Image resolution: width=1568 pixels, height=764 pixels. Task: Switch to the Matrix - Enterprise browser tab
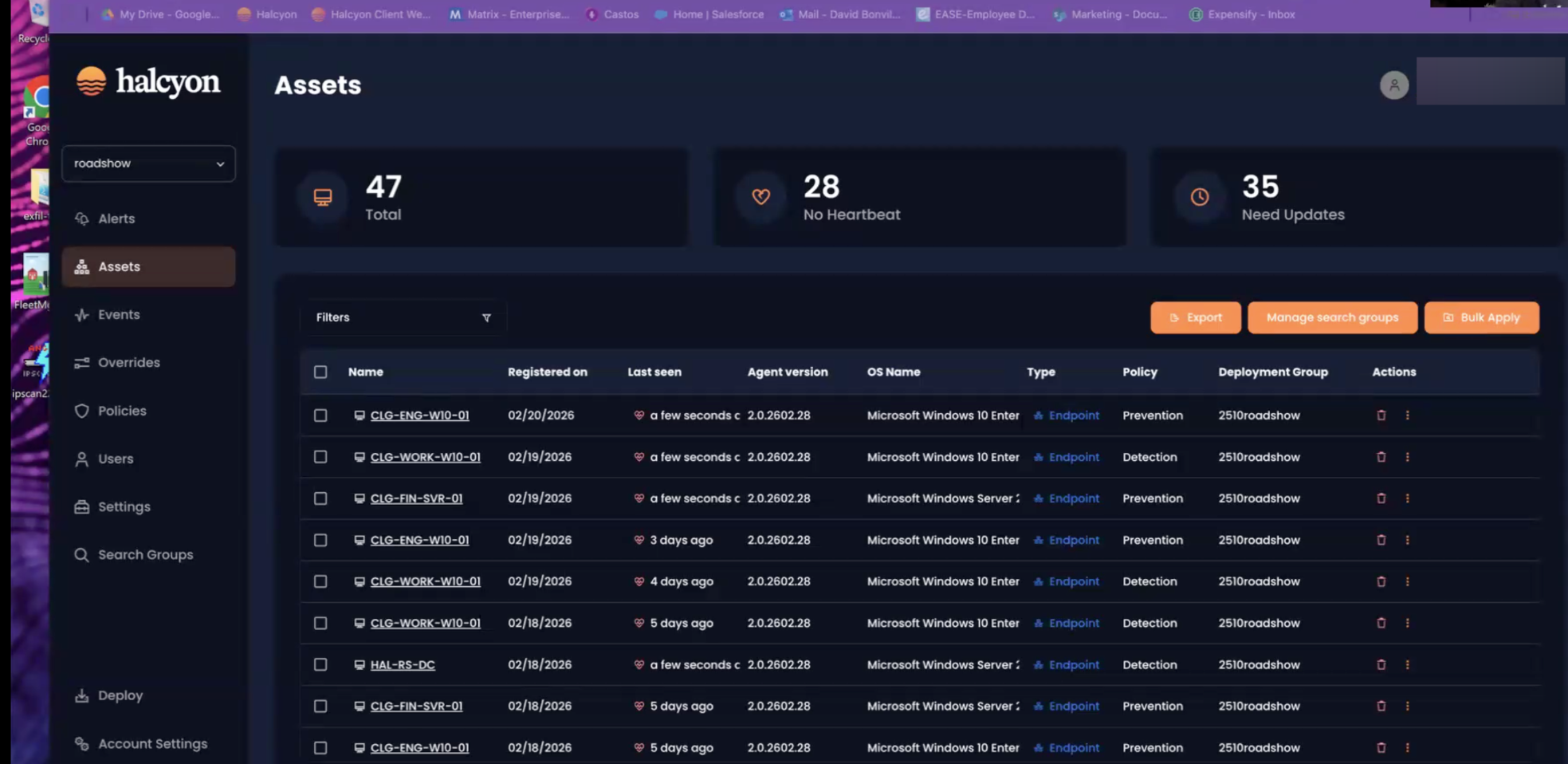coord(509,14)
